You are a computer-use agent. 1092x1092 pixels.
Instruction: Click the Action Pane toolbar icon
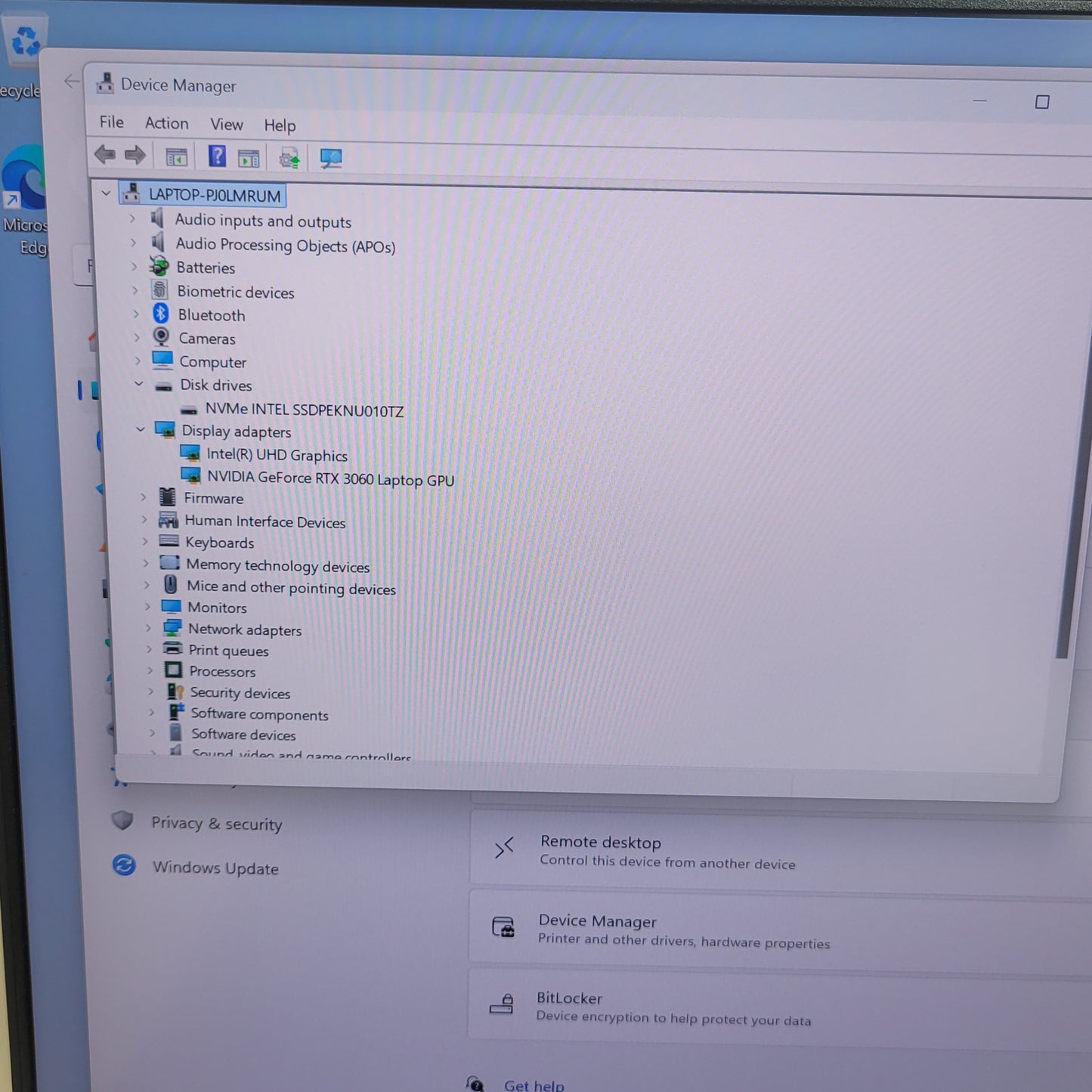(x=249, y=158)
